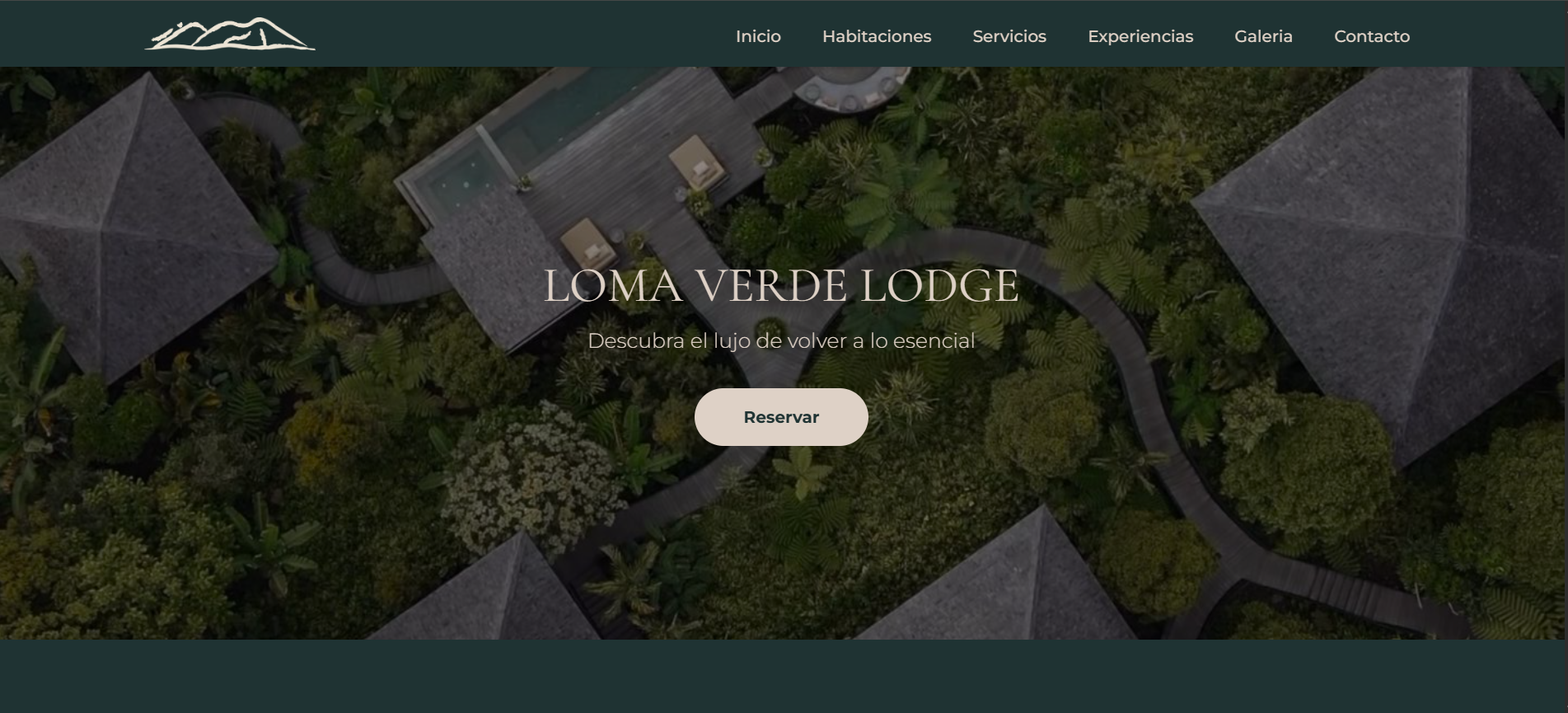Click the Reservar button

coord(781,417)
